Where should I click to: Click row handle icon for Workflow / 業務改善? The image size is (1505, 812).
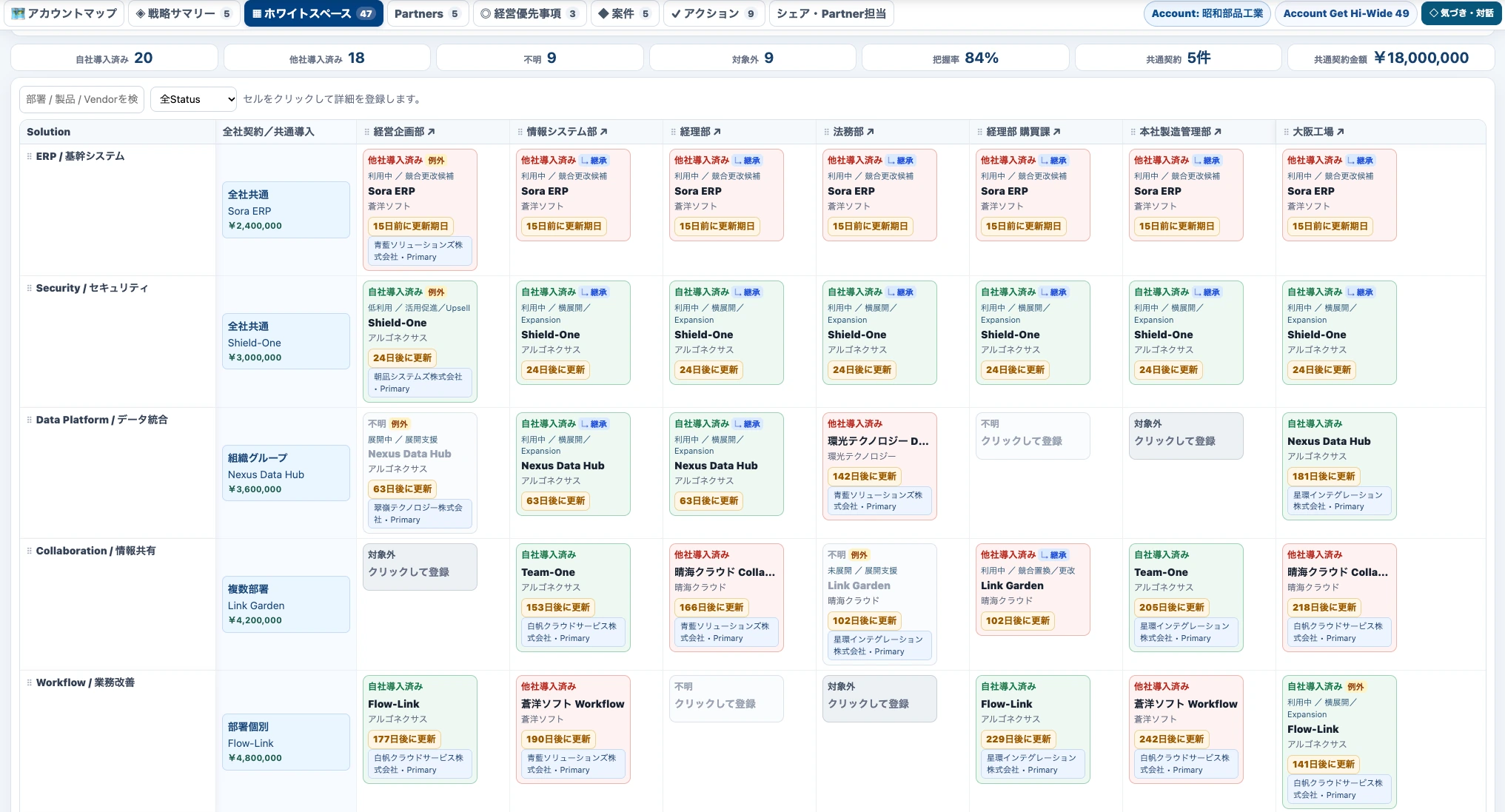30,682
